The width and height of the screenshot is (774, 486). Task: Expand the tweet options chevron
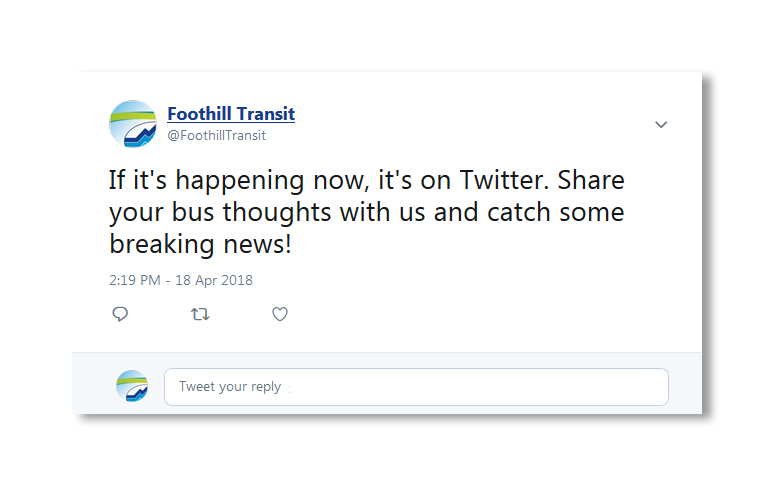pos(661,125)
